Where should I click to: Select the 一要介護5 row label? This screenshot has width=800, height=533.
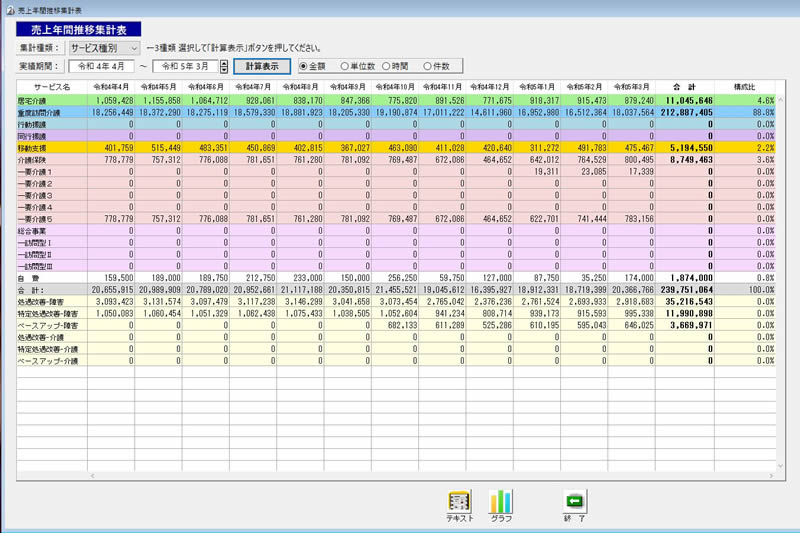[52, 219]
